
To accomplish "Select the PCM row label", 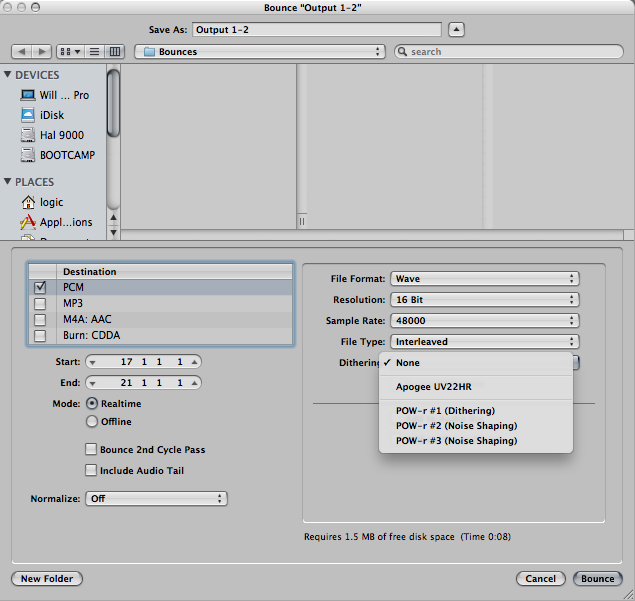I will [x=73, y=287].
